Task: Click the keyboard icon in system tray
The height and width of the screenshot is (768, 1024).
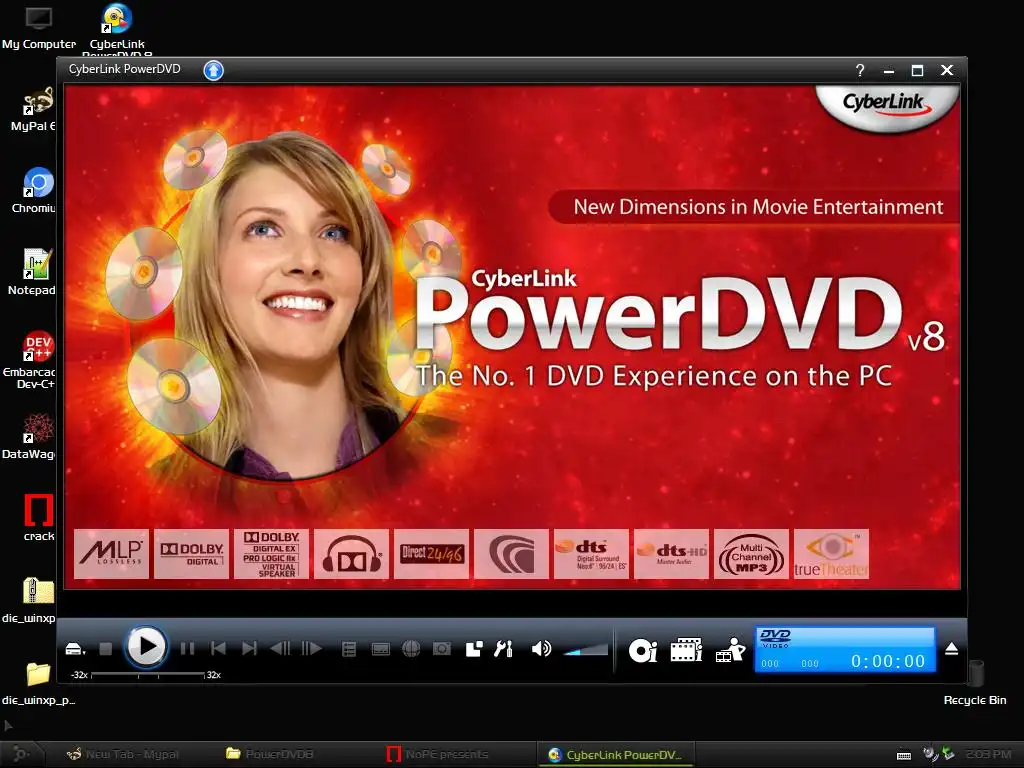Action: [x=904, y=755]
